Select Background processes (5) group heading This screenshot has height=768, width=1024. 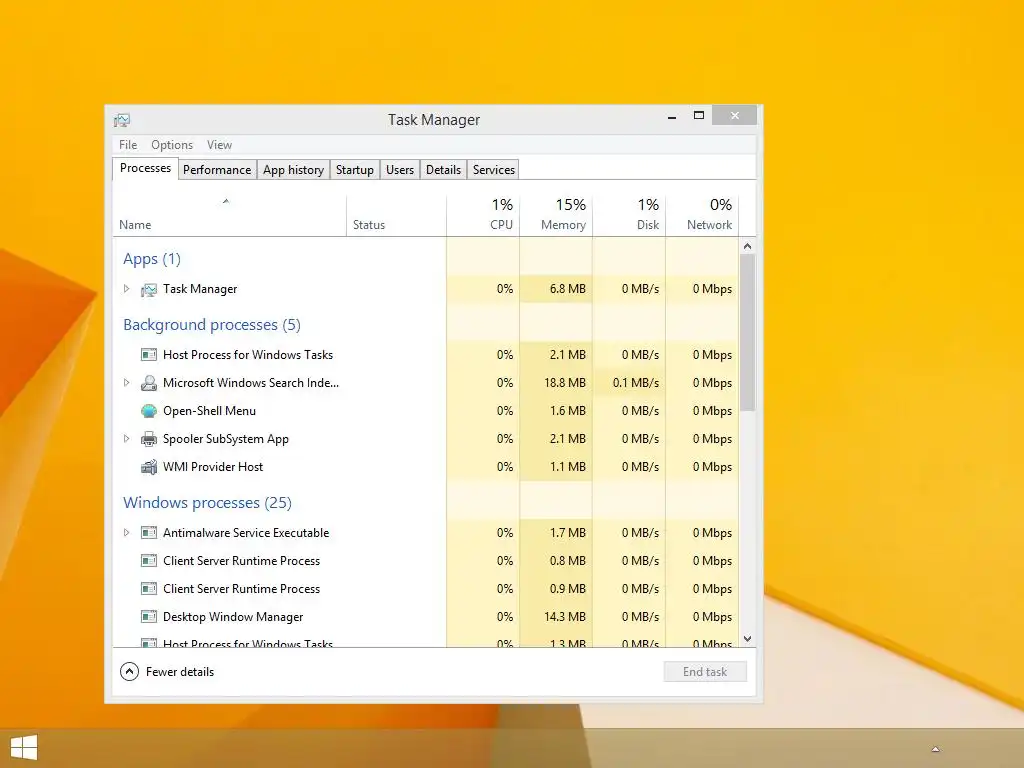(x=212, y=325)
